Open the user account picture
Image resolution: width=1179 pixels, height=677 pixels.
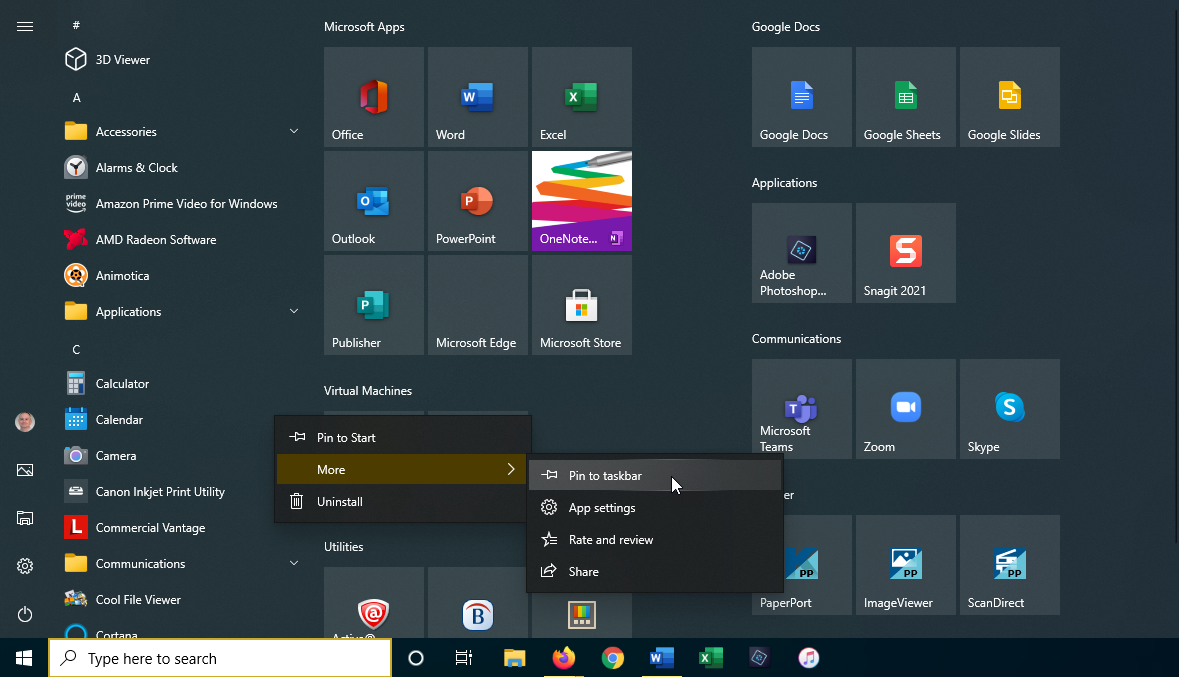(25, 422)
